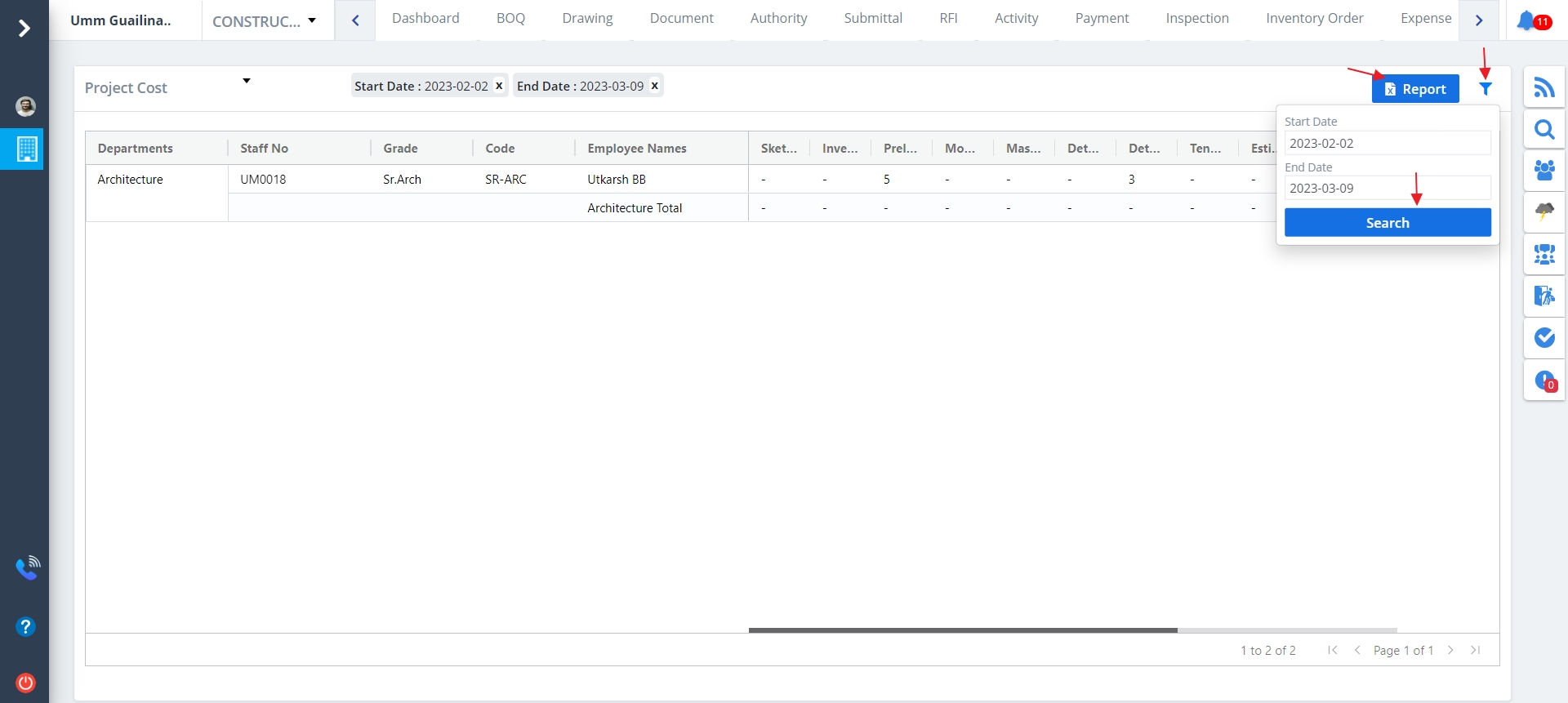
Task: Click the blue Search button
Action: (1387, 223)
